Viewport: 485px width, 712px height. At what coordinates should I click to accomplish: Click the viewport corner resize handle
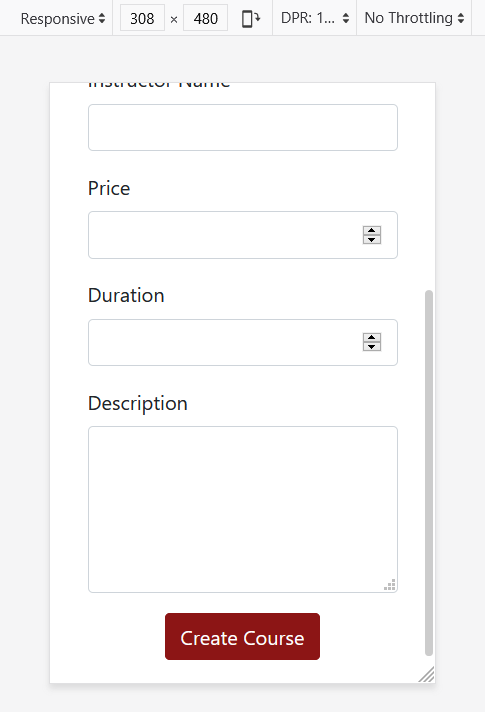point(426,674)
